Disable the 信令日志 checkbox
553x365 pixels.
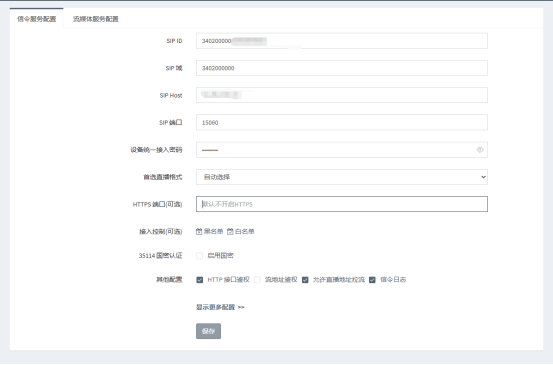372,280
